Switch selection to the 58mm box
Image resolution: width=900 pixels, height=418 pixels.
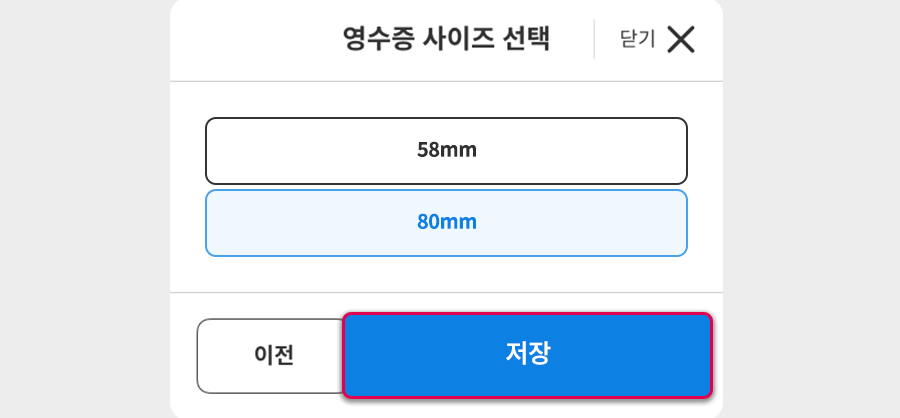[447, 151]
